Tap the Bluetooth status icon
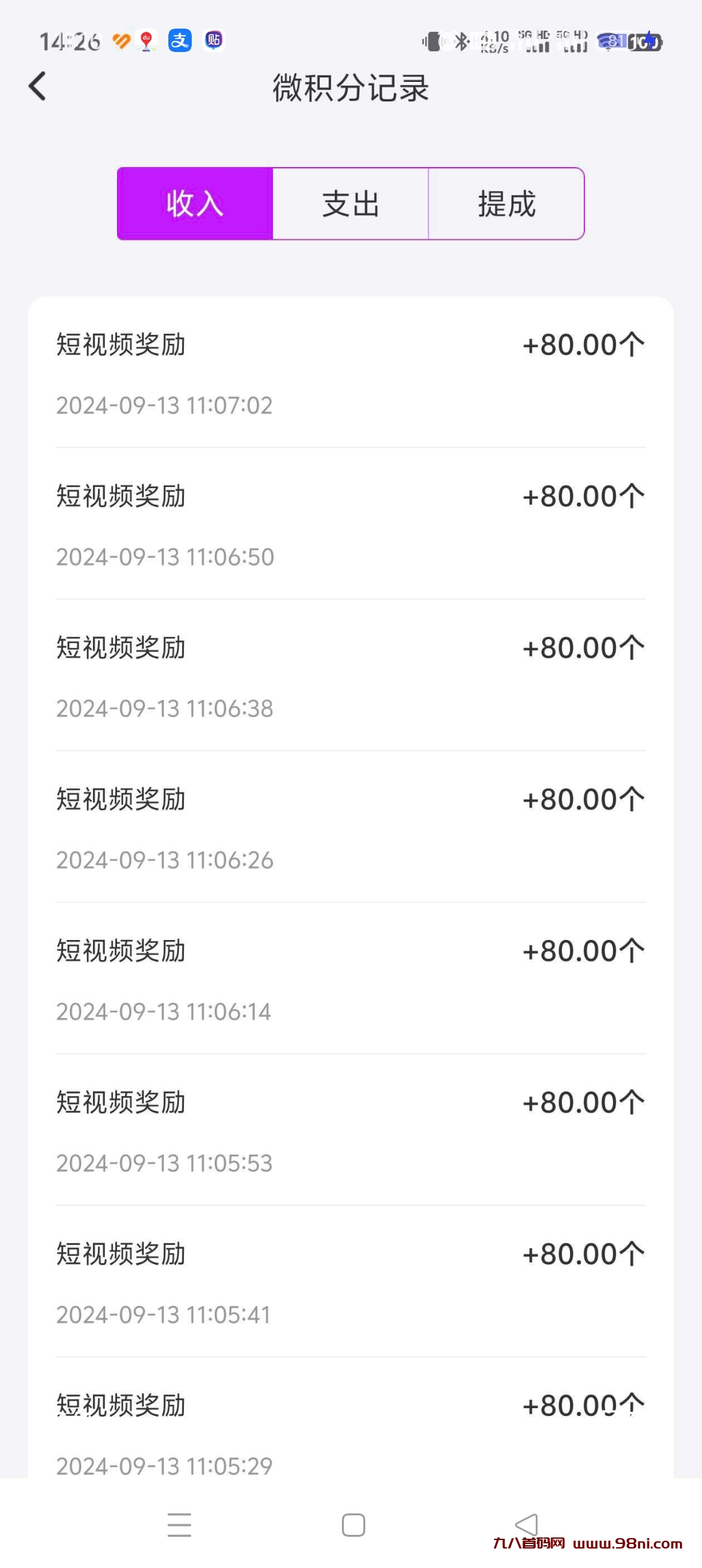 pos(461,42)
